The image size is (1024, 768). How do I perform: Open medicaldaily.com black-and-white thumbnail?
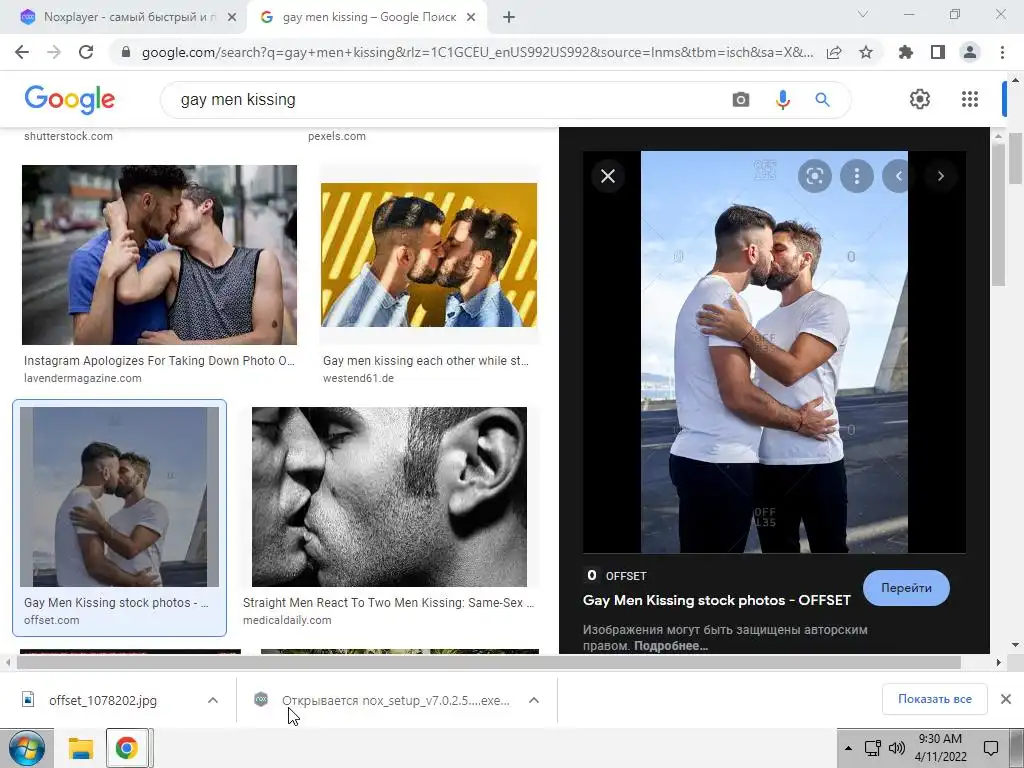pos(389,497)
